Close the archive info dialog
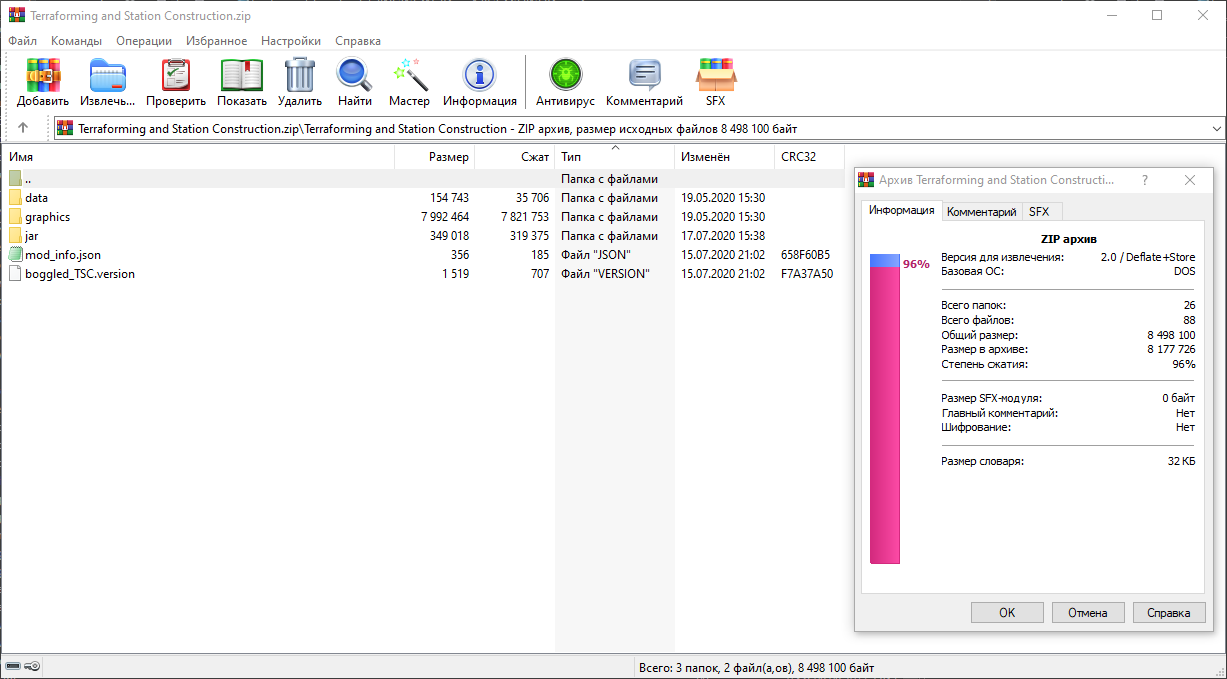Viewport: 1227px width, 679px height. (1190, 180)
